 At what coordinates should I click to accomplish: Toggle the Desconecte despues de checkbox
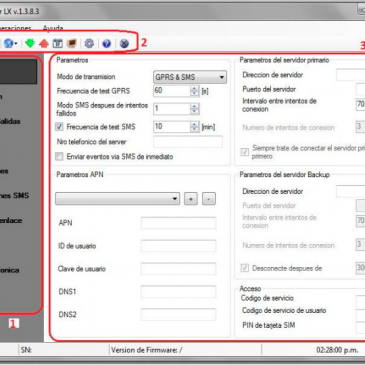click(245, 268)
